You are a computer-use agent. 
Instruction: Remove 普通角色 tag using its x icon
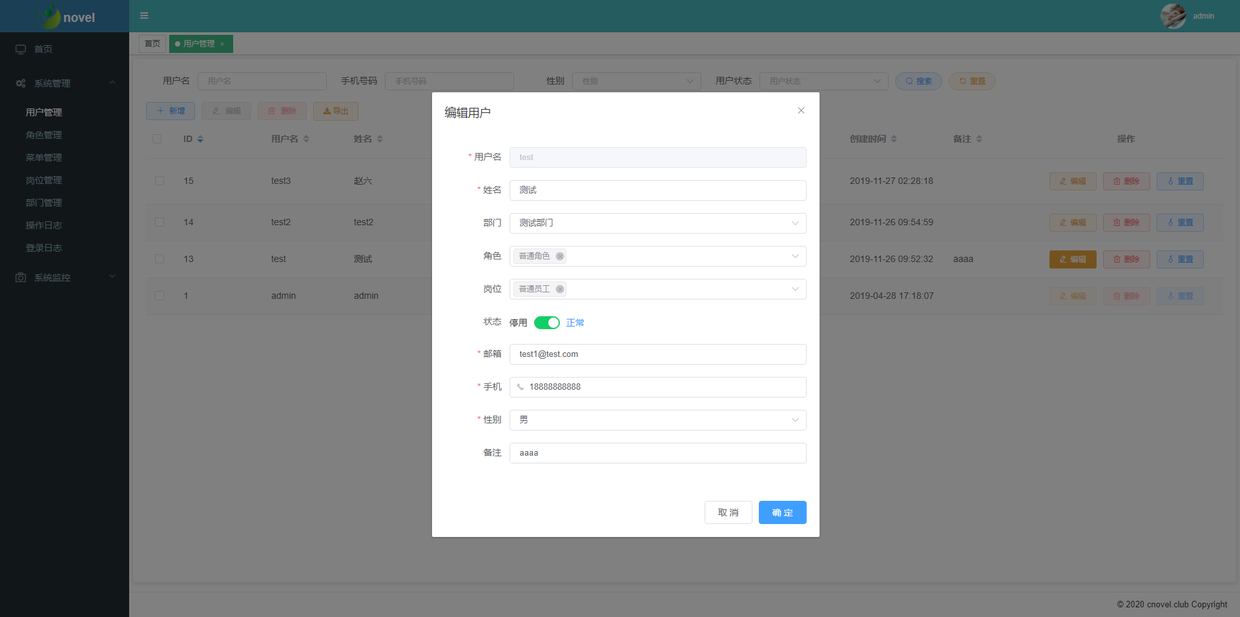click(561, 255)
